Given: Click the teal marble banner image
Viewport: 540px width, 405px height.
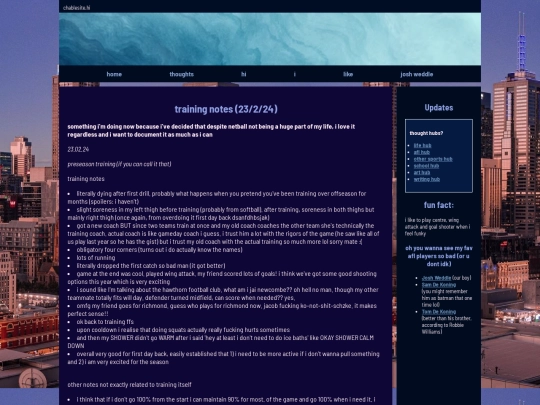Looking at the screenshot, I should [x=270, y=39].
